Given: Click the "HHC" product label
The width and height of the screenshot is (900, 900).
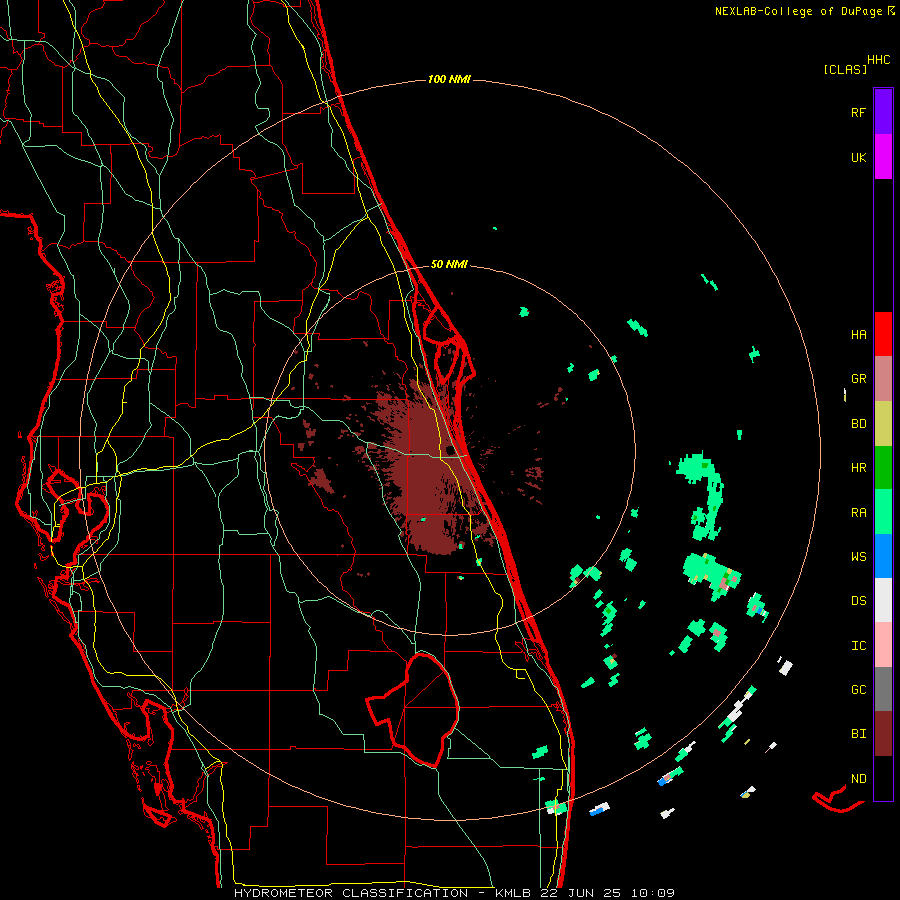Looking at the screenshot, I should (x=879, y=60).
